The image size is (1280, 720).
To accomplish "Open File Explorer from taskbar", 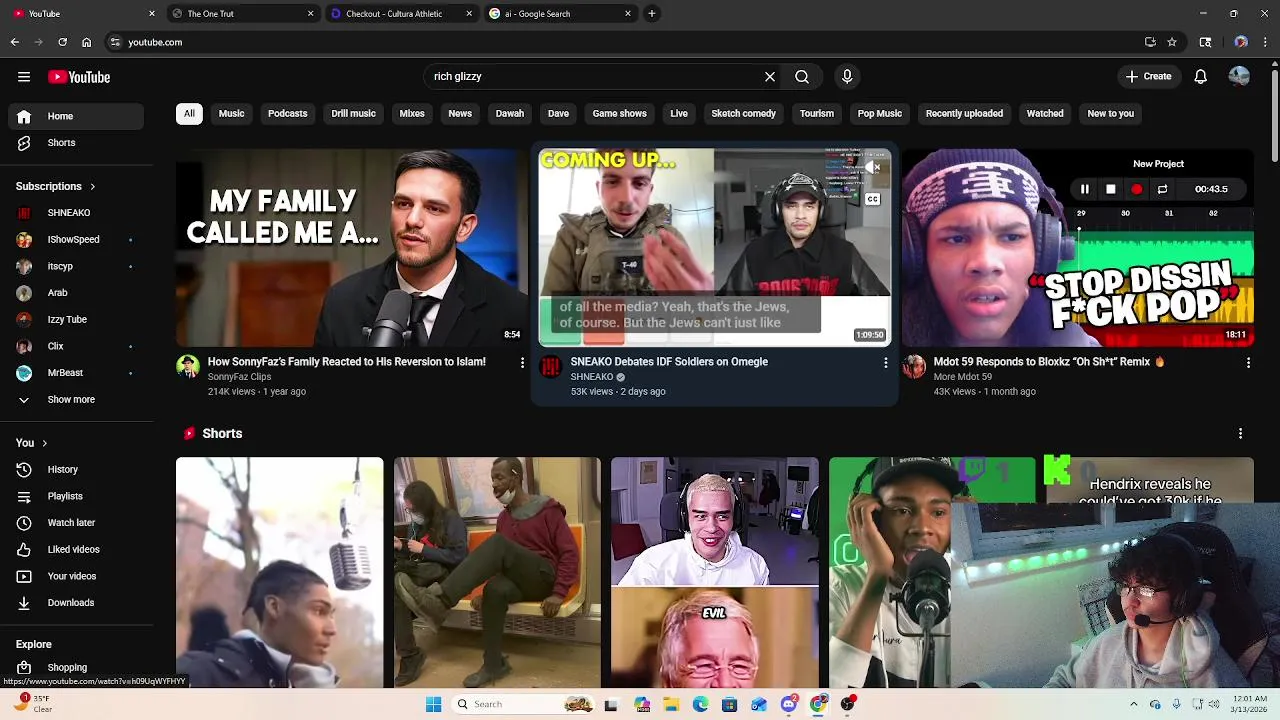I will pyautogui.click(x=671, y=704).
